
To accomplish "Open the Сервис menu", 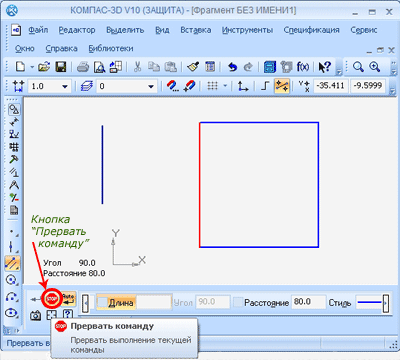I will coord(364,30).
